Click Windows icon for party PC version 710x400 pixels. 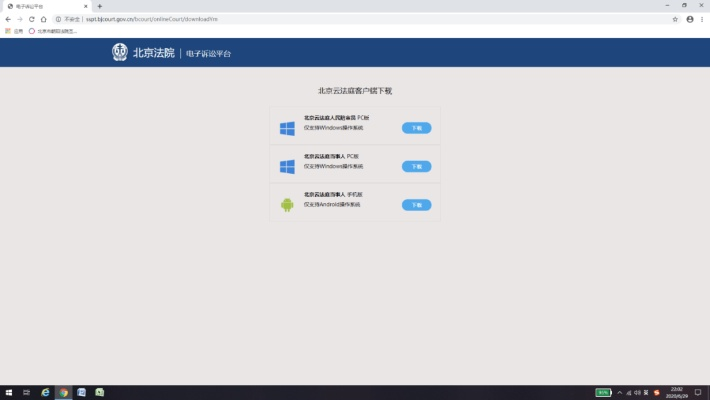(287, 166)
